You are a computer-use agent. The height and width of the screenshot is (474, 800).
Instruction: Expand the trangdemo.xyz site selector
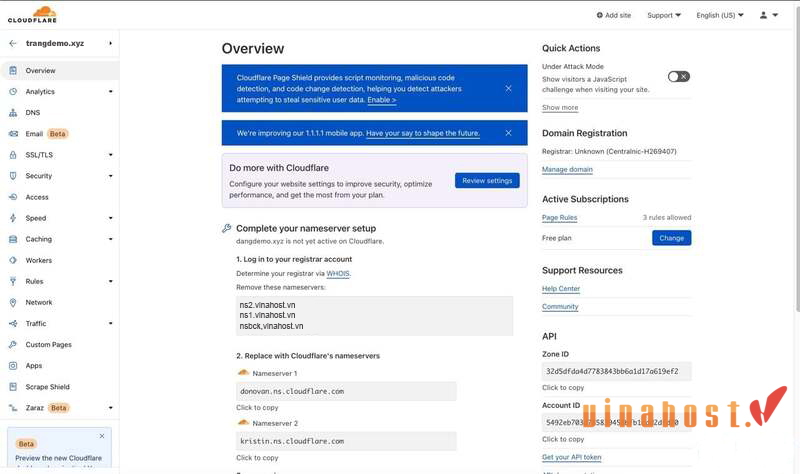pos(110,43)
